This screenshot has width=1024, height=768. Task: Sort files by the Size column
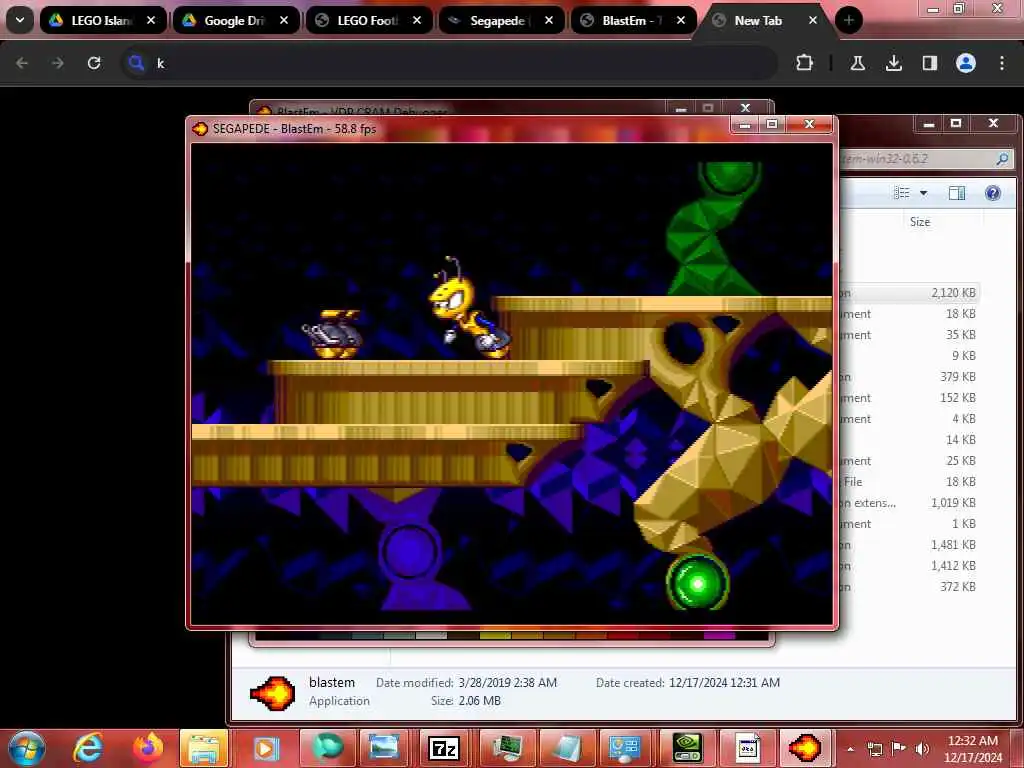920,222
